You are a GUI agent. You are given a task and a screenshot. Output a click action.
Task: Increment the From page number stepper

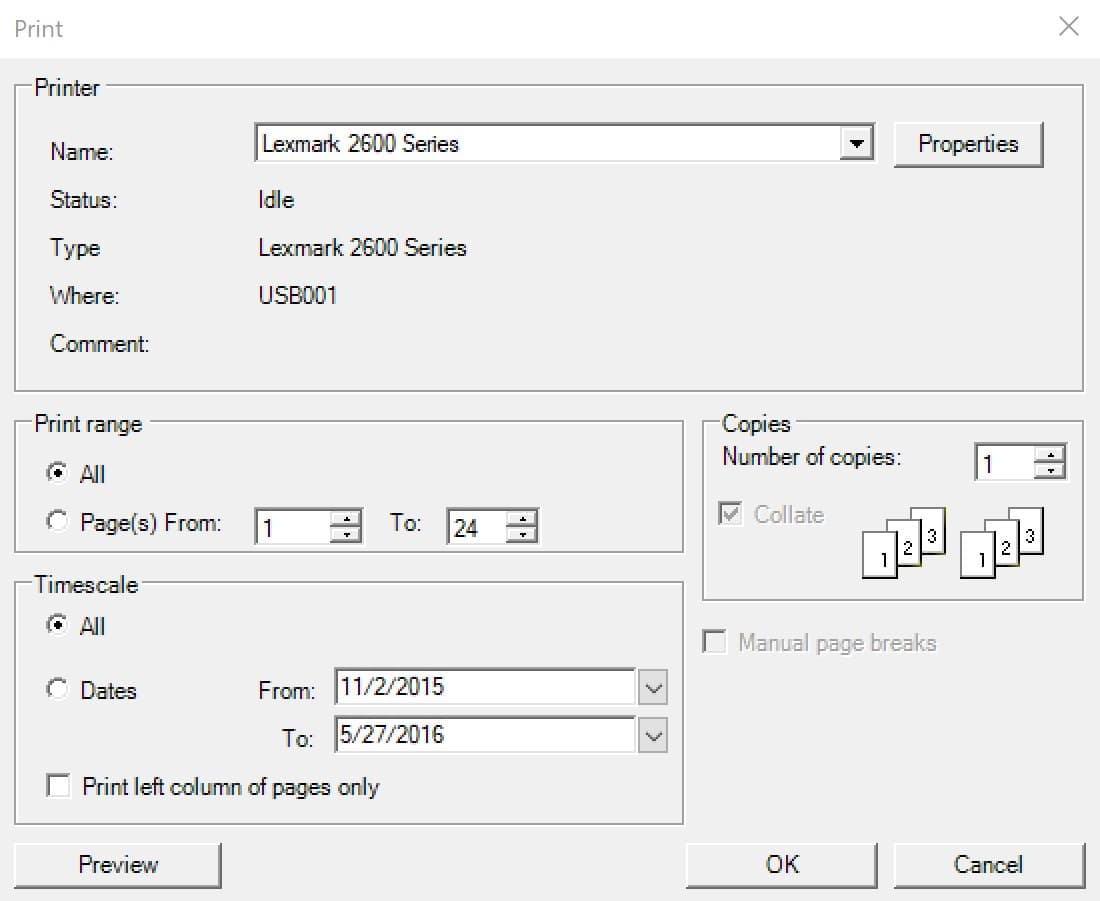[347, 517]
